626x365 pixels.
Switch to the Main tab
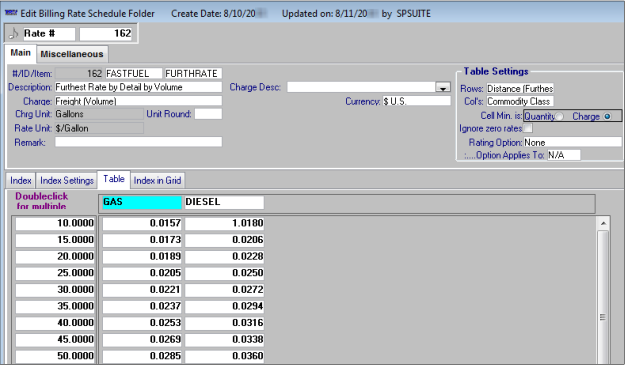20,53
